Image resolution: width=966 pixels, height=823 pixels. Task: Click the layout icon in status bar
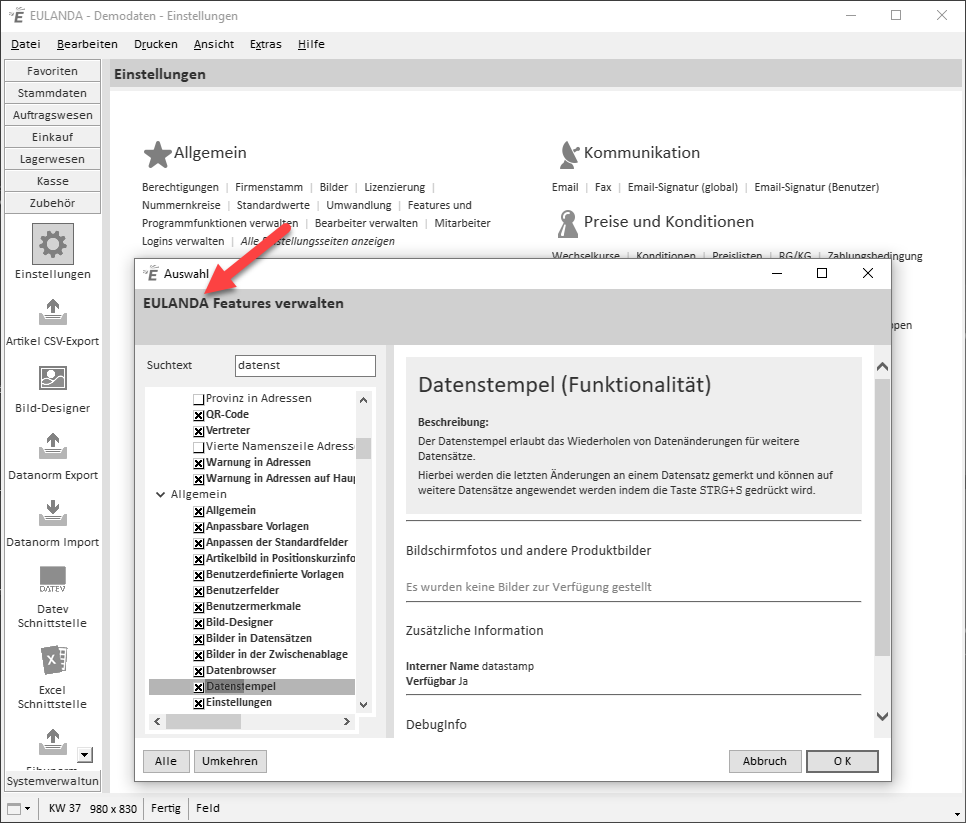[14, 808]
